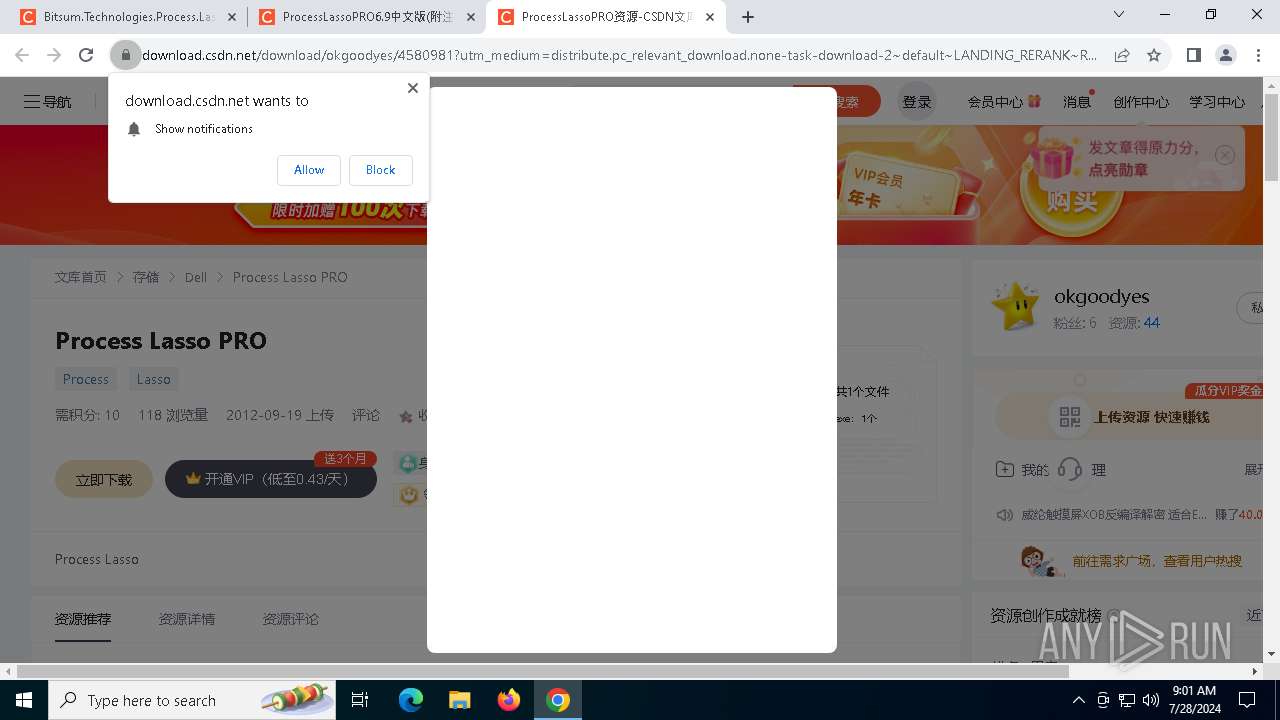Go to 文库首页 breadcrumb
The height and width of the screenshot is (720, 1280).
80,277
